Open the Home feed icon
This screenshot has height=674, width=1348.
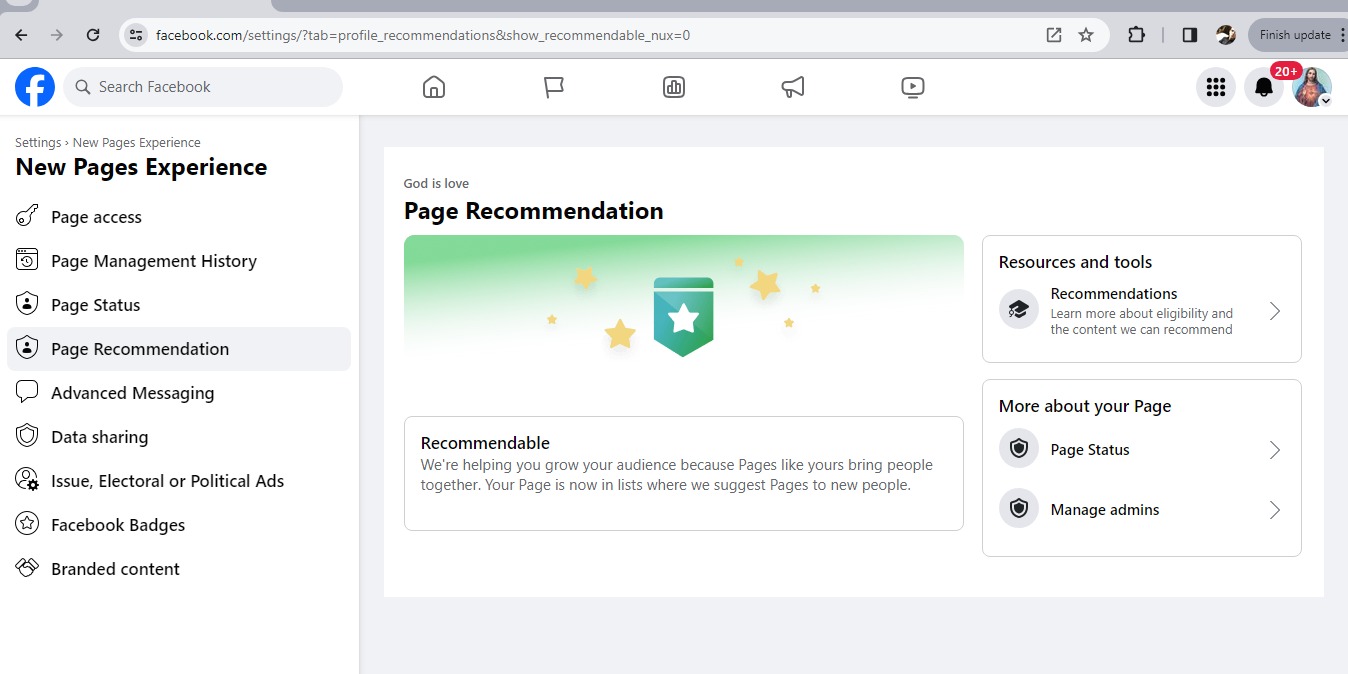pyautogui.click(x=433, y=87)
